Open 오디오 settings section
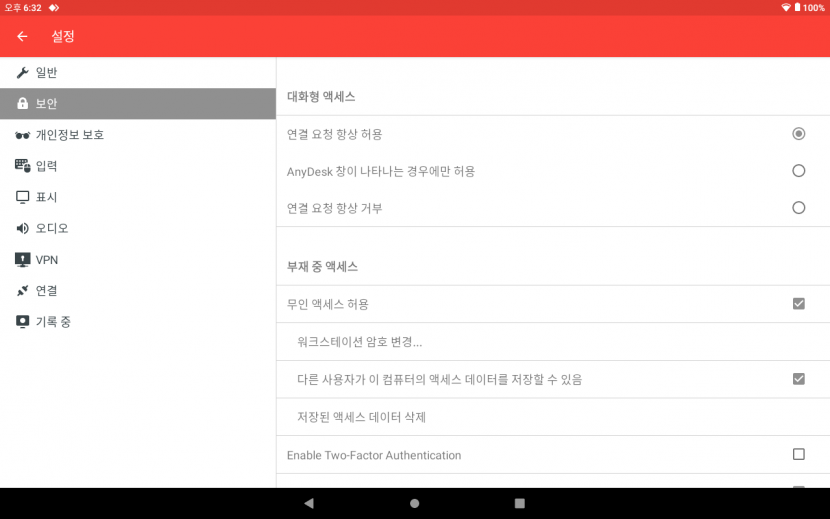Screen dimensions: 830x519 click(x=138, y=228)
